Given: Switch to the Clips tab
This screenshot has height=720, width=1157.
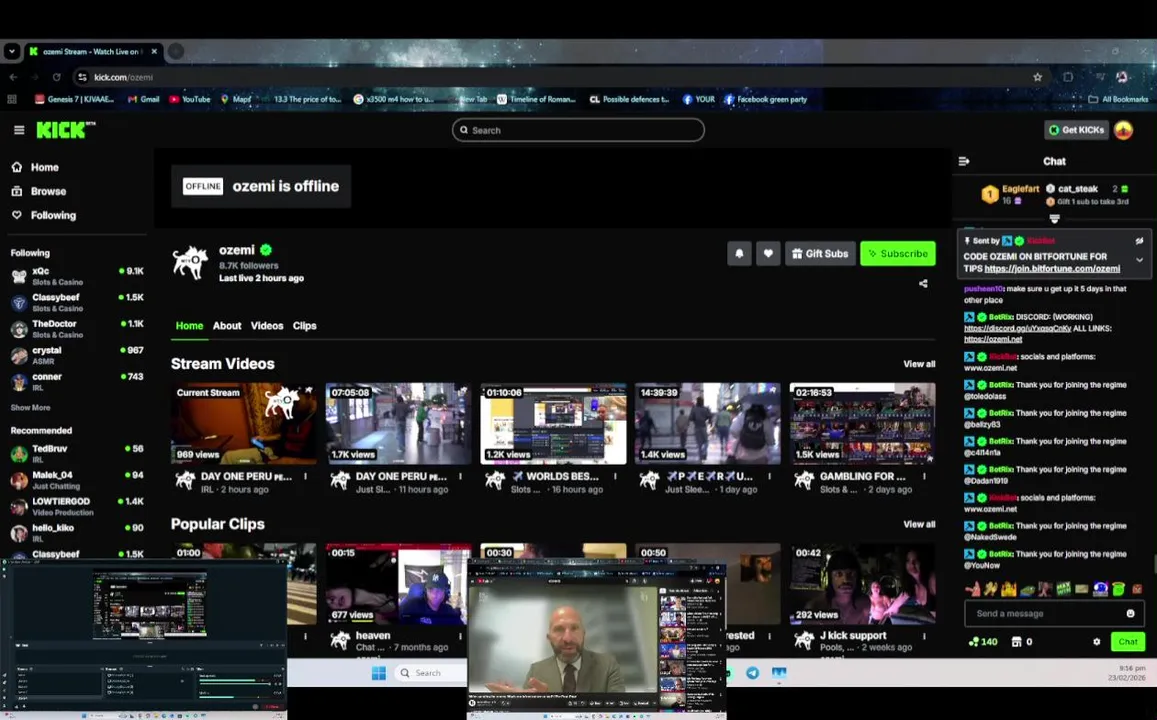Looking at the screenshot, I should 305,325.
